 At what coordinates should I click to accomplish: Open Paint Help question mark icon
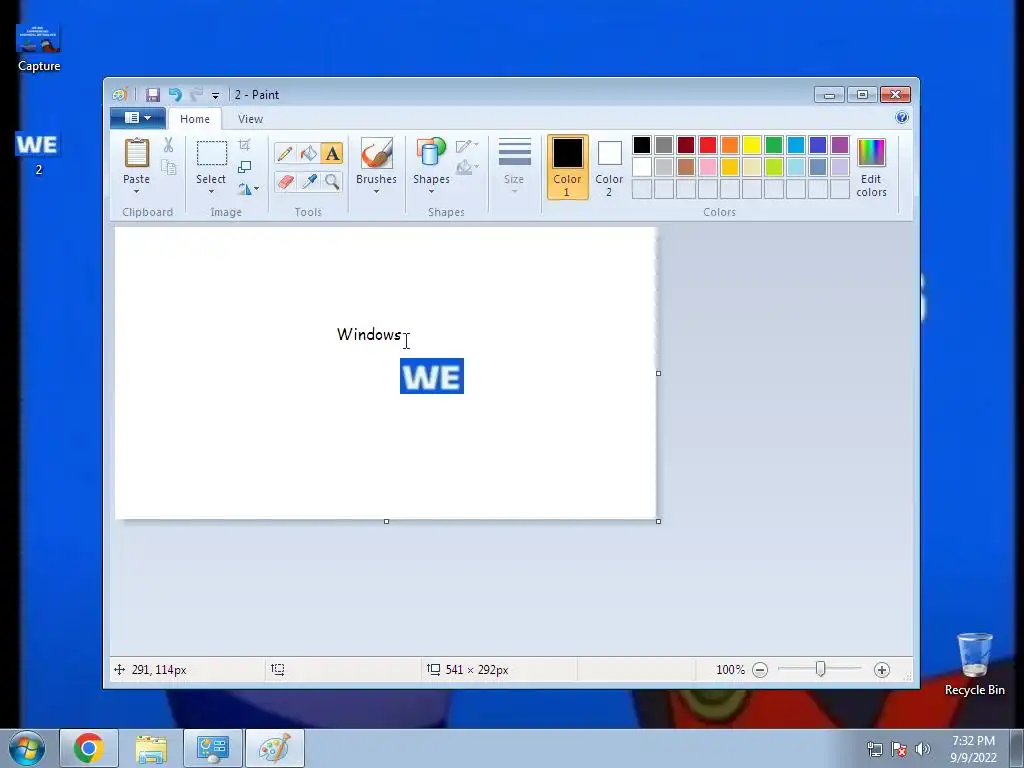[x=902, y=118]
